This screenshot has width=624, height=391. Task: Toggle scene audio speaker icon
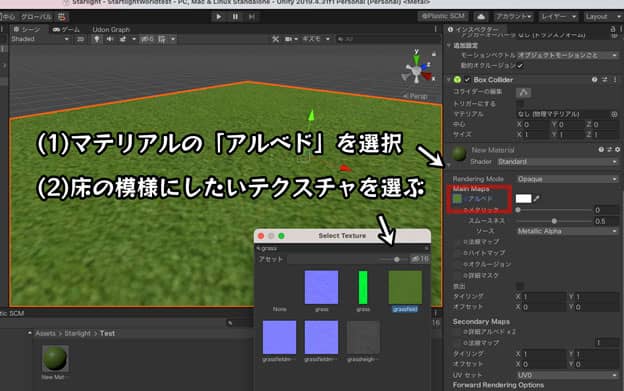(110, 39)
